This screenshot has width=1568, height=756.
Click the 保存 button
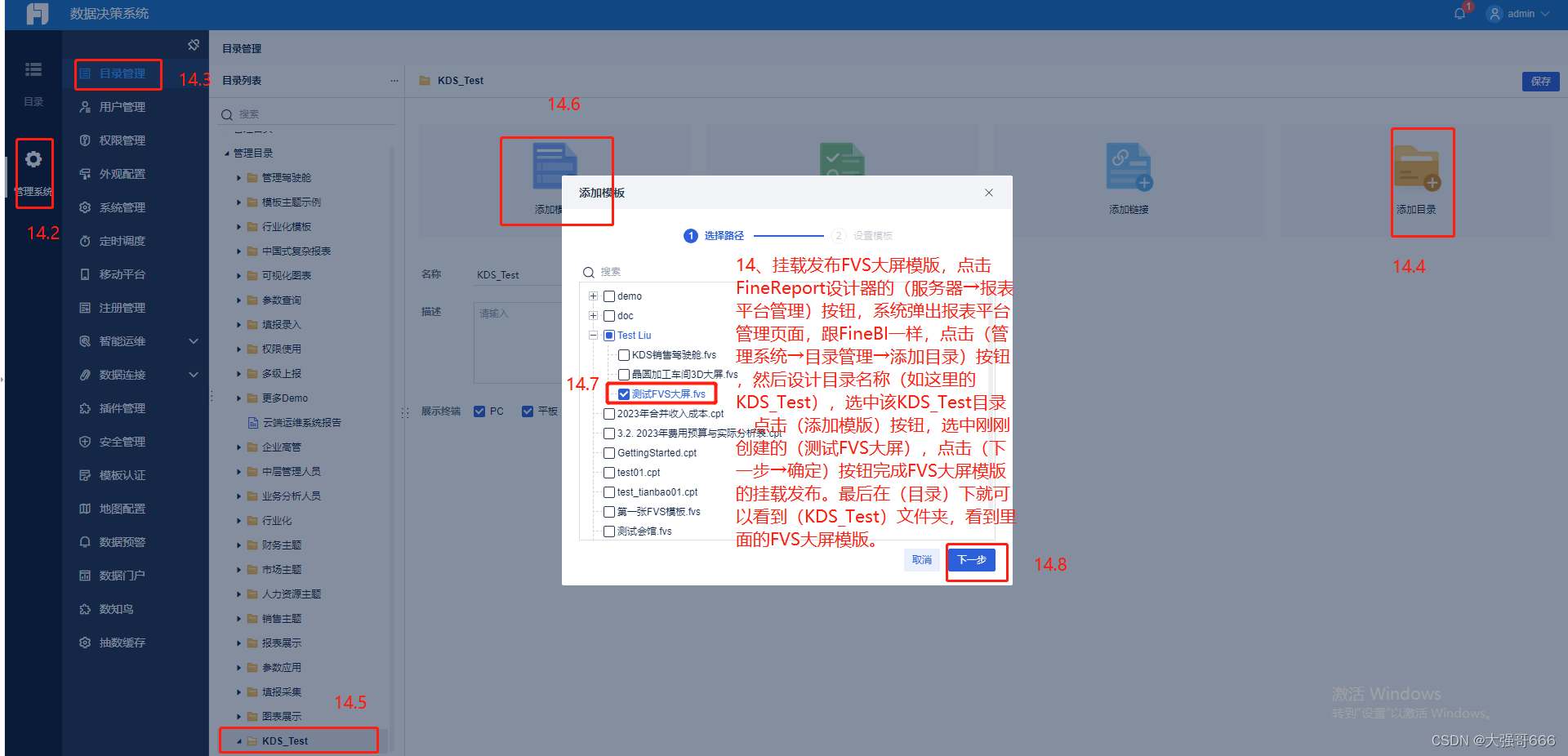(1541, 82)
